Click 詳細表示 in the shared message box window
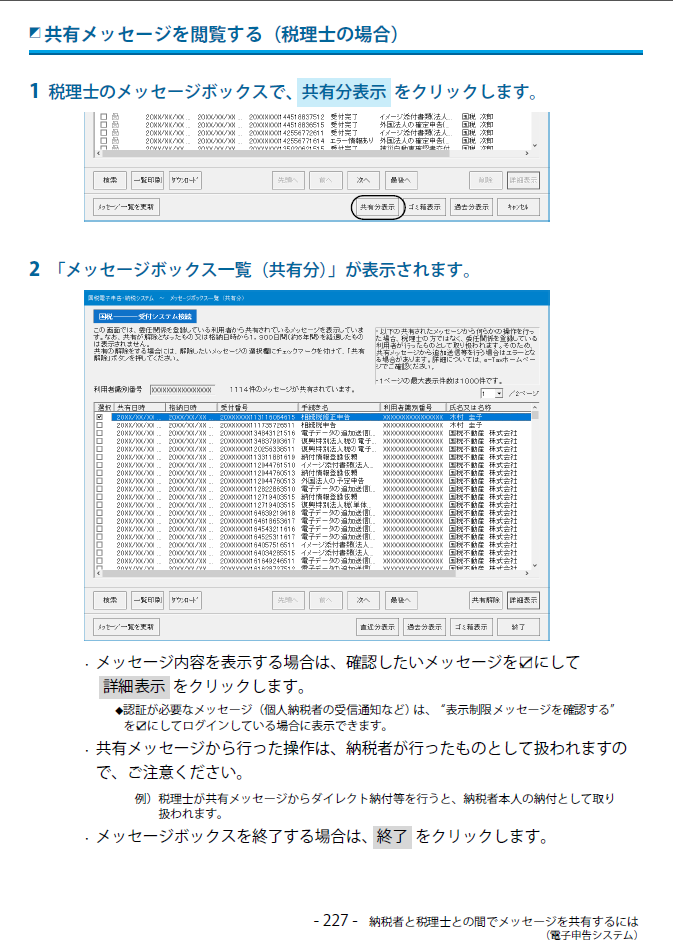Image resolution: width=673 pixels, height=942 pixels. [523, 601]
